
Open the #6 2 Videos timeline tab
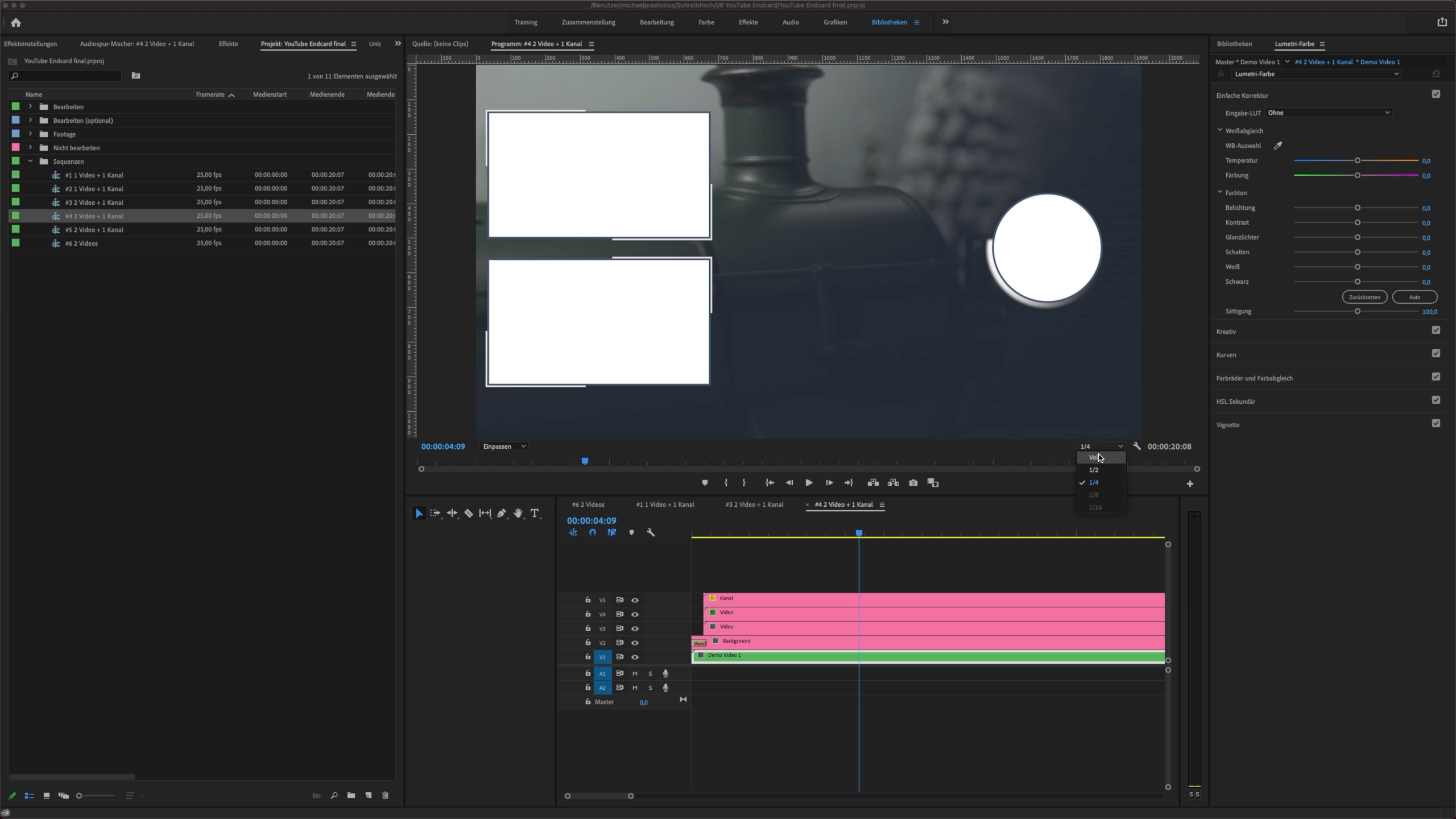588,504
